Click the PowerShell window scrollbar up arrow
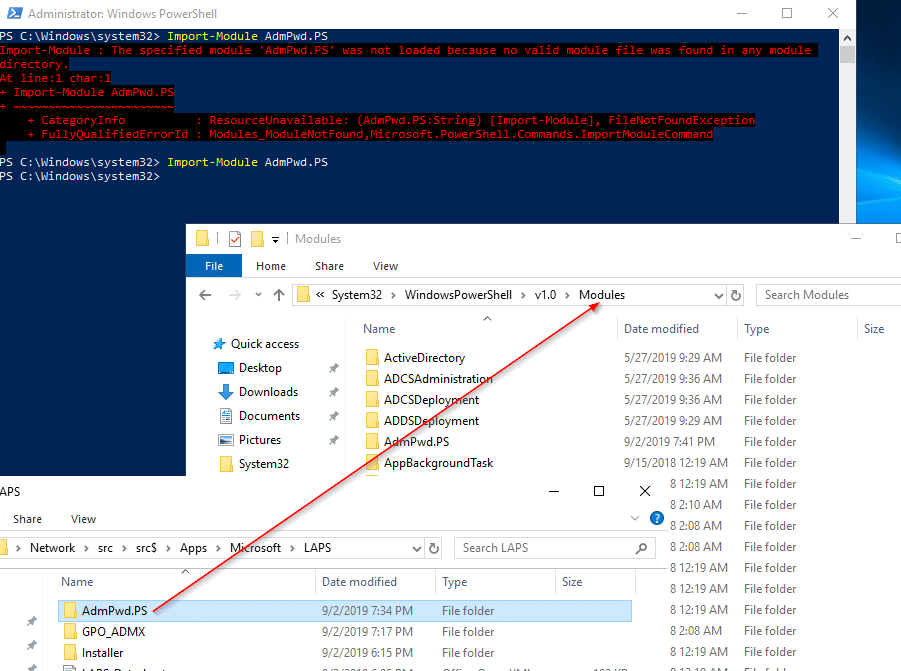This screenshot has height=671, width=901. click(848, 36)
